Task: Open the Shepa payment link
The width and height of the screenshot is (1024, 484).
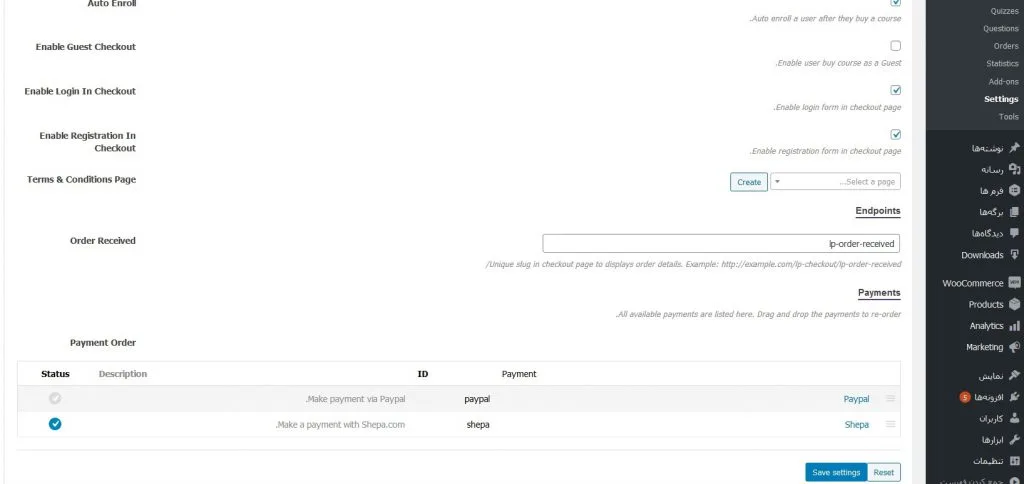Action: point(857,425)
